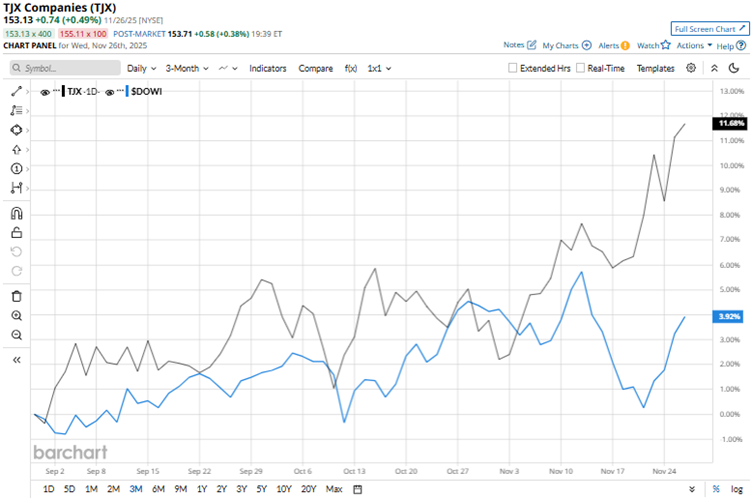Select the 5D time range
Screen dimensions: 752x499
[70, 489]
